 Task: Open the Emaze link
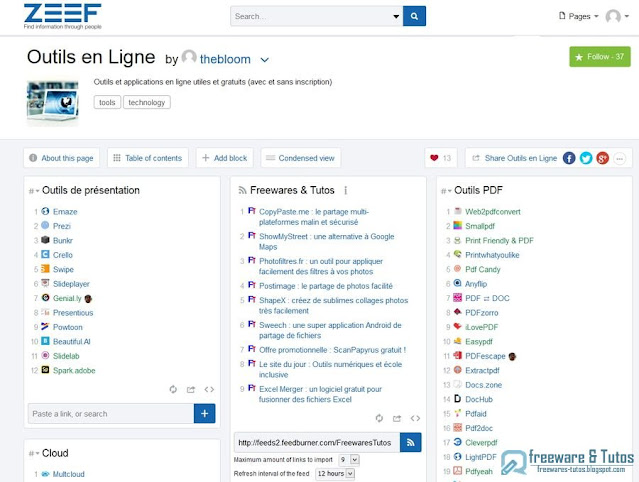tap(65, 211)
